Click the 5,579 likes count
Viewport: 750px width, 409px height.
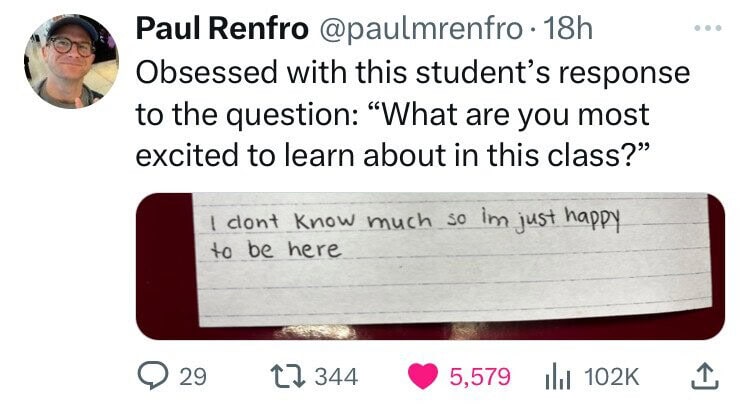tap(480, 376)
